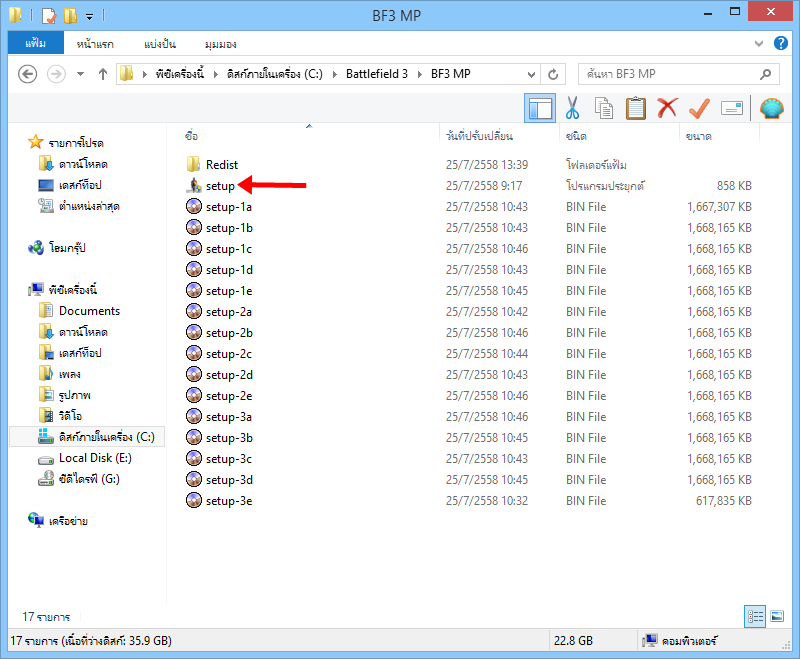The height and width of the screenshot is (659, 800).
Task: Open the หน้าแรก ribbon tab
Action: click(x=95, y=44)
